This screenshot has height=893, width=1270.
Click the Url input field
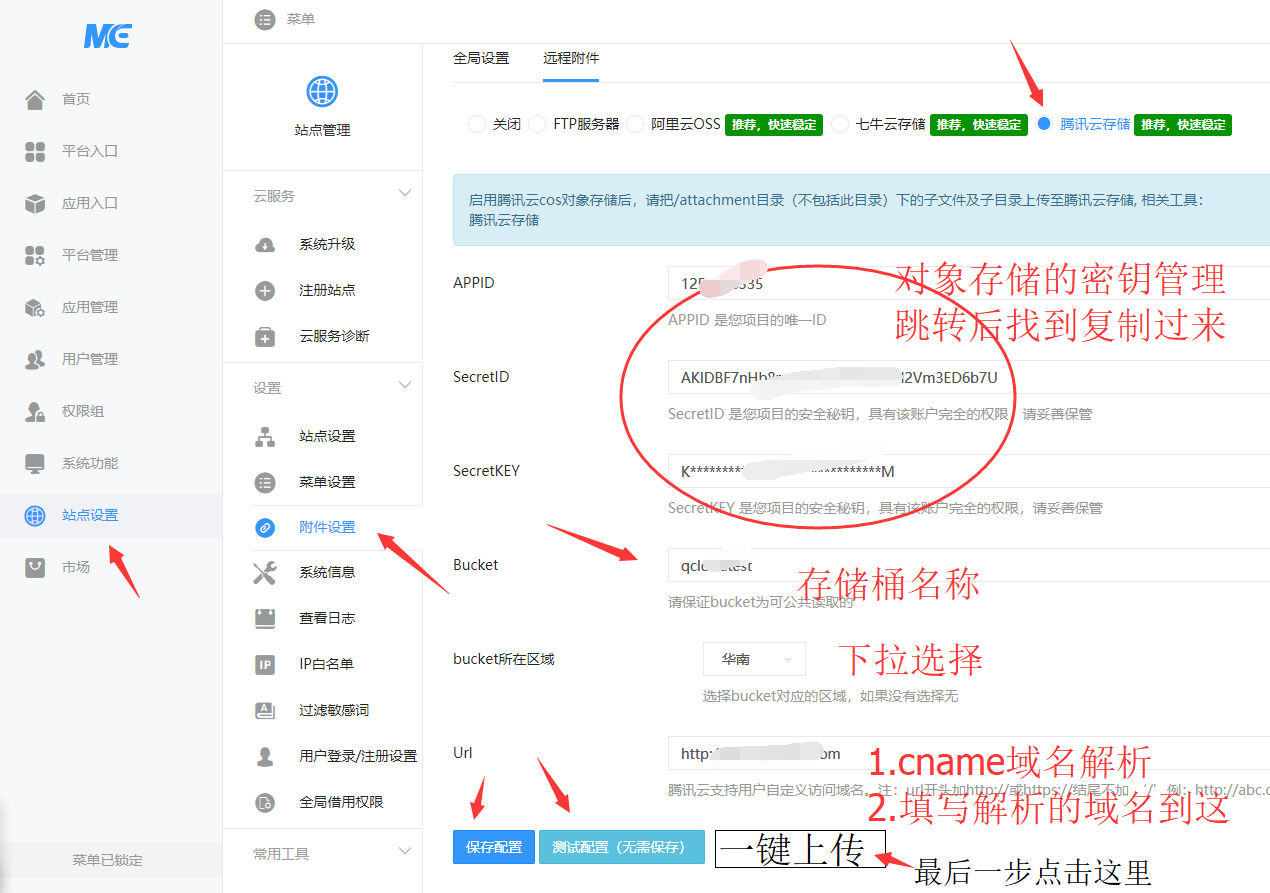click(x=969, y=753)
